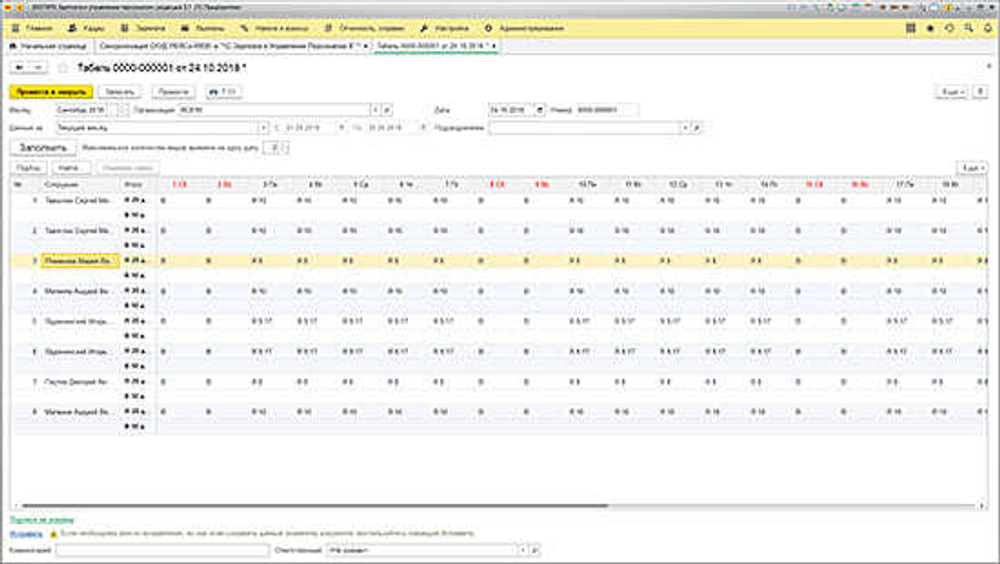Open Отчетность, справки section
This screenshot has height=564, width=1000.
(x=364, y=28)
